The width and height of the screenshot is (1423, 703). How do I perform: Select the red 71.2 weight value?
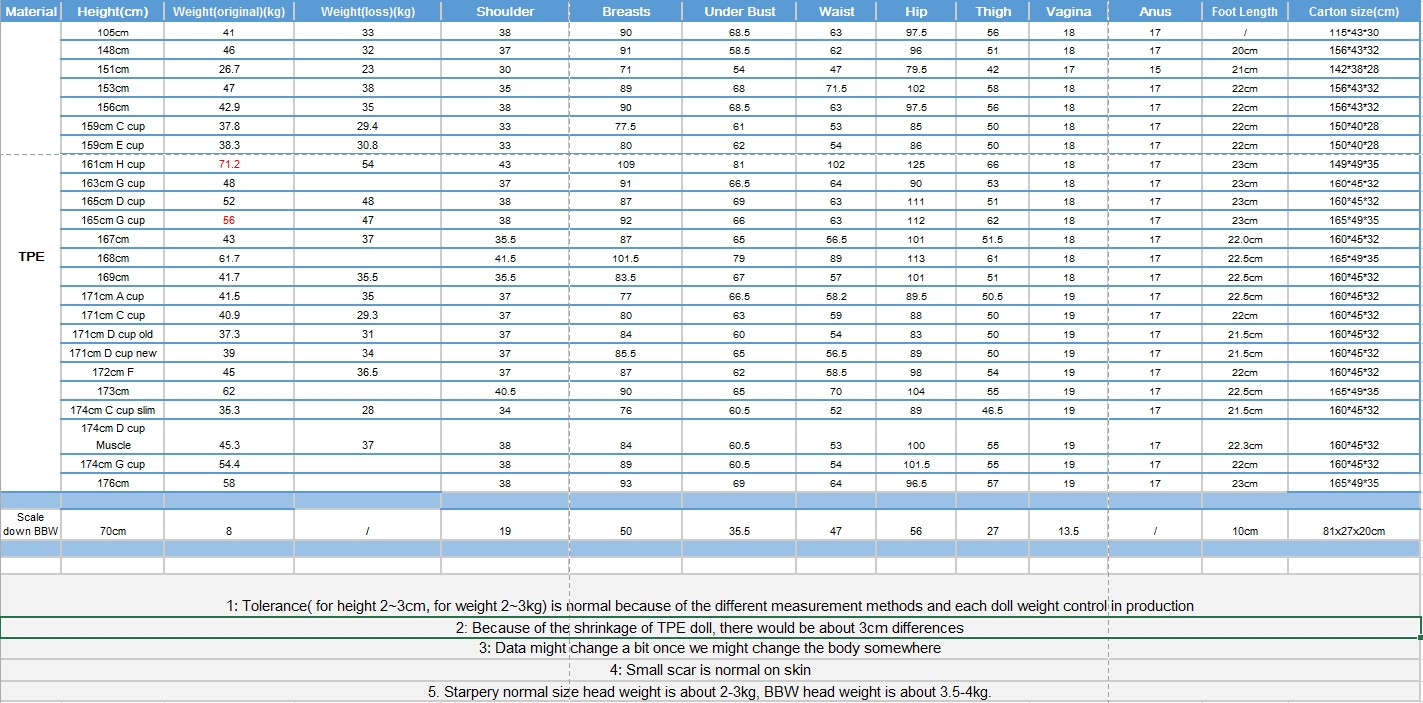coord(229,164)
